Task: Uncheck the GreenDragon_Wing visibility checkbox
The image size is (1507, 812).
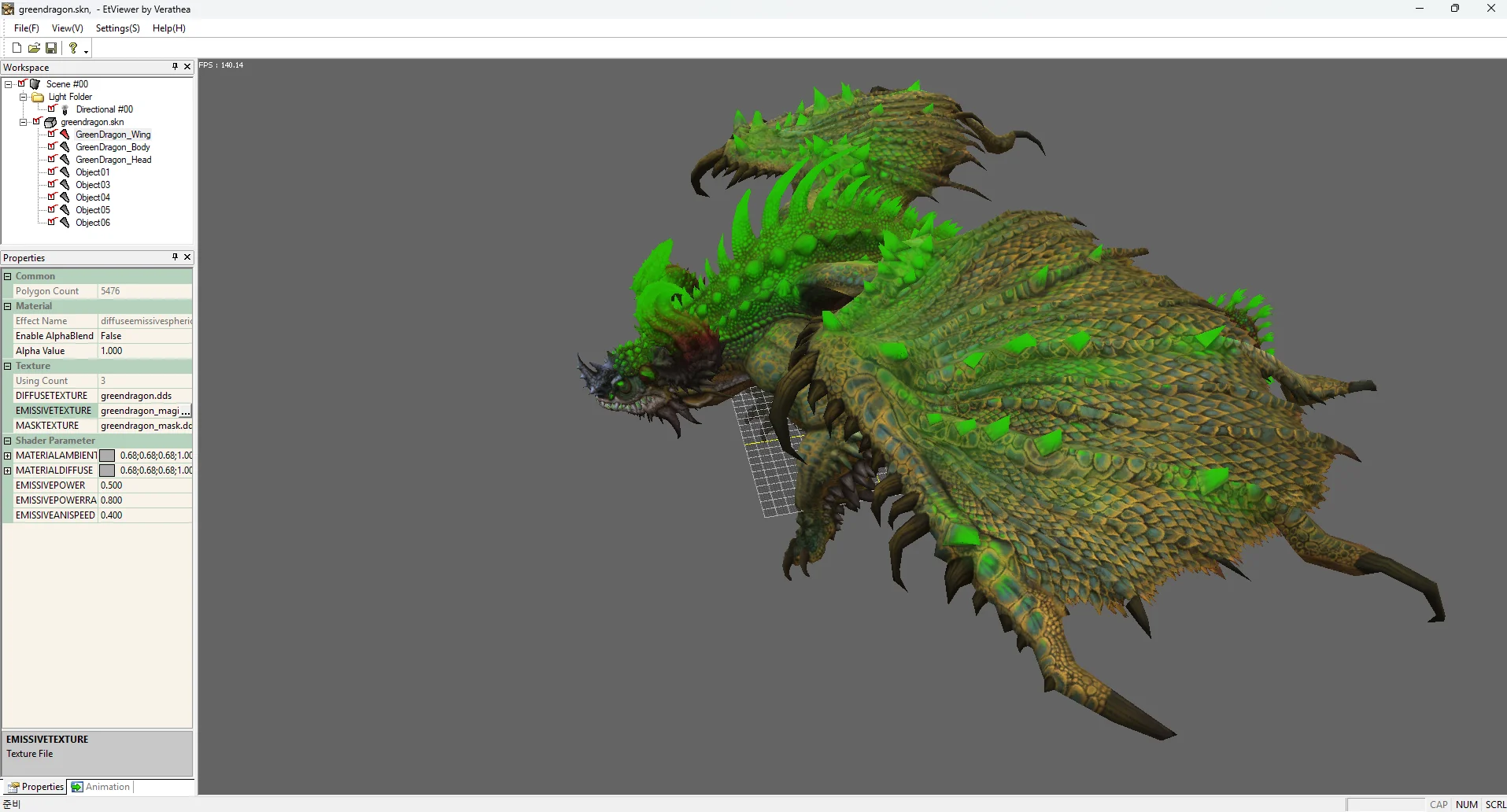Action: click(52, 134)
